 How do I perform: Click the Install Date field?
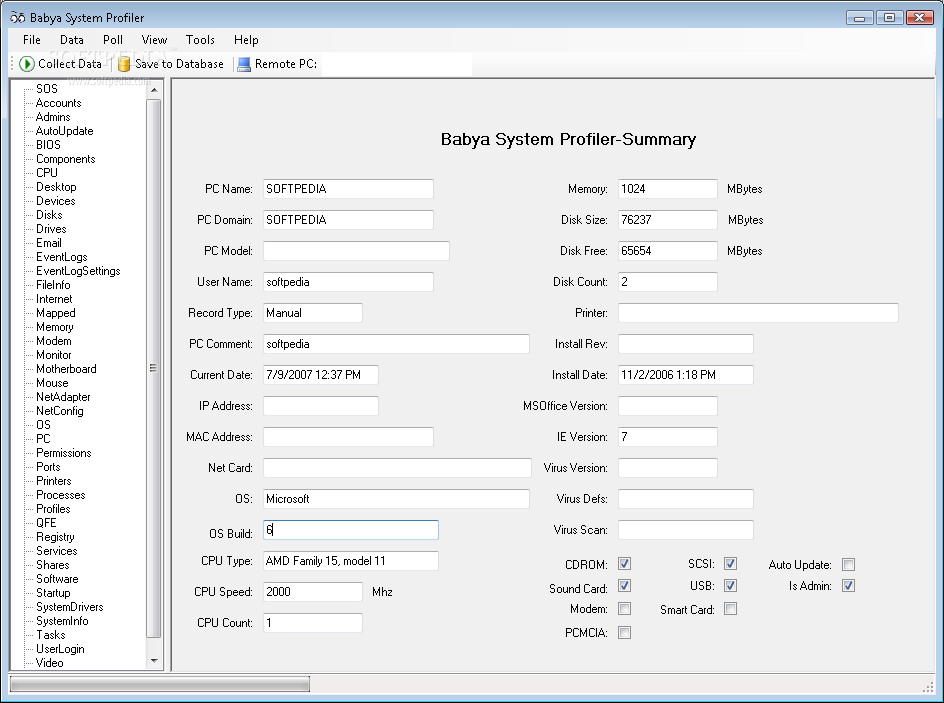tap(686, 375)
